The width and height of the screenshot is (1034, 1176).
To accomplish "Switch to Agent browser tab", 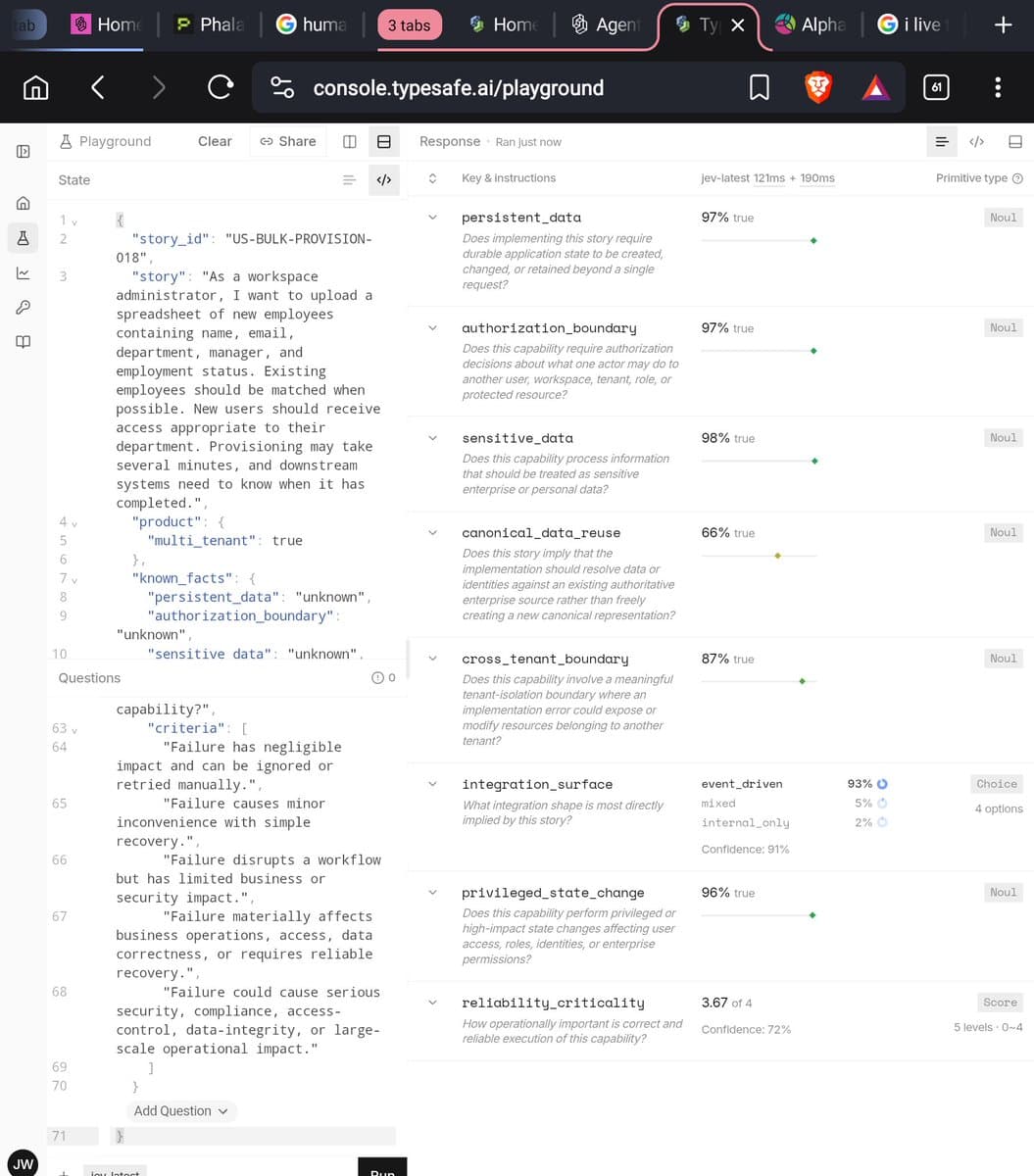I will 607,24.
